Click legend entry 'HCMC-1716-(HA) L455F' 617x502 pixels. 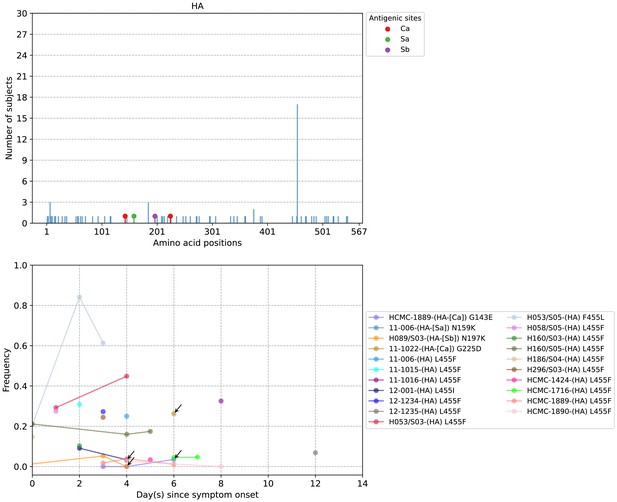point(559,390)
